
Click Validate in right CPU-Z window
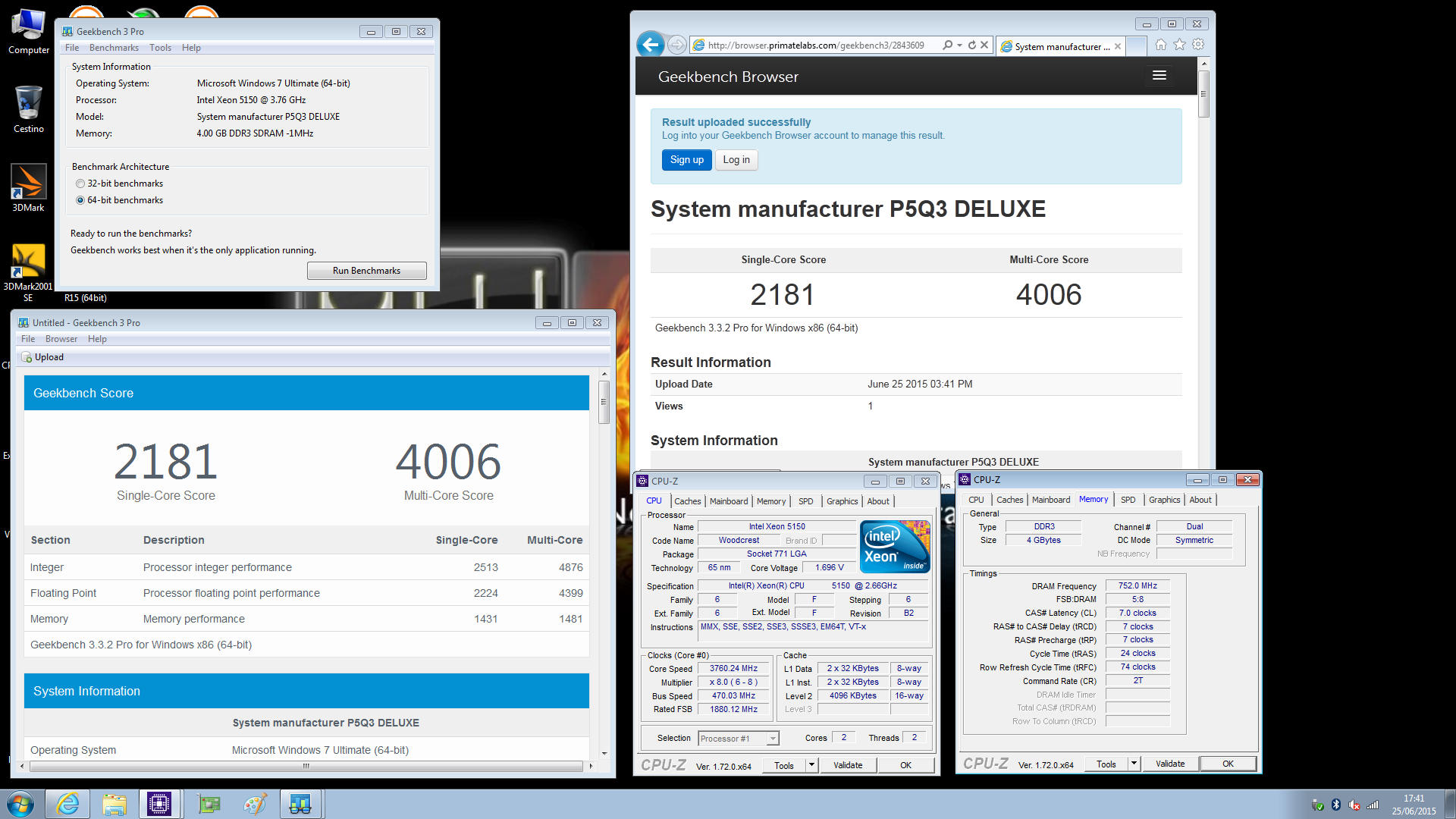(1170, 764)
